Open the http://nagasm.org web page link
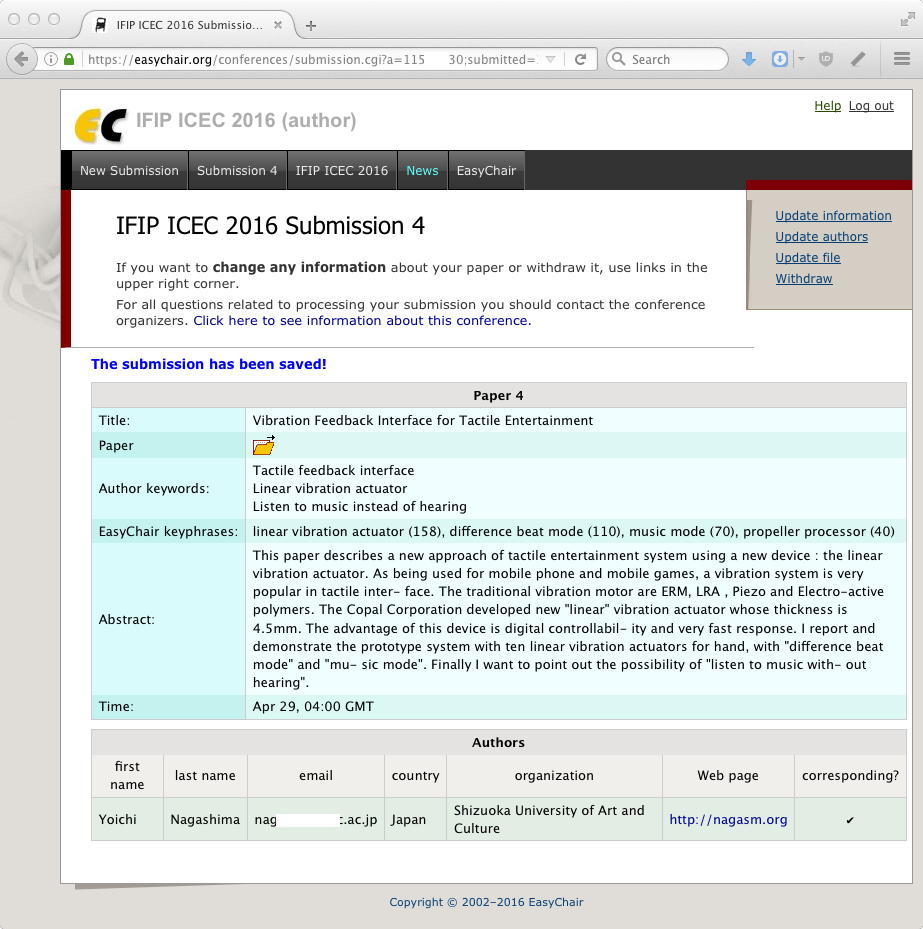Image resolution: width=923 pixels, height=929 pixels. click(x=728, y=819)
